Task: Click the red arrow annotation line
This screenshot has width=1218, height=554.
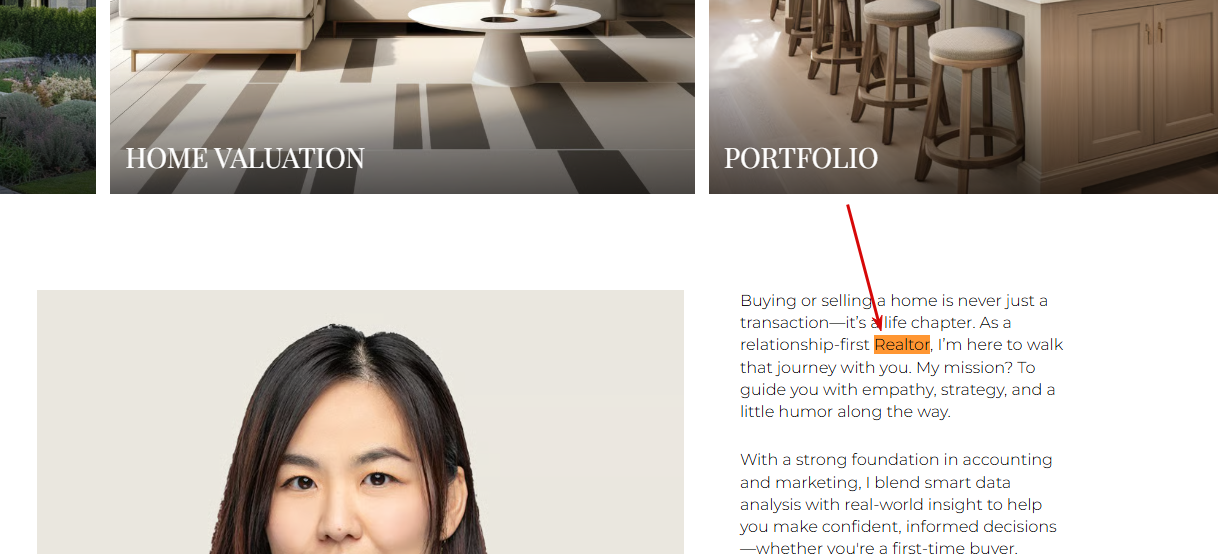Action: (863, 266)
